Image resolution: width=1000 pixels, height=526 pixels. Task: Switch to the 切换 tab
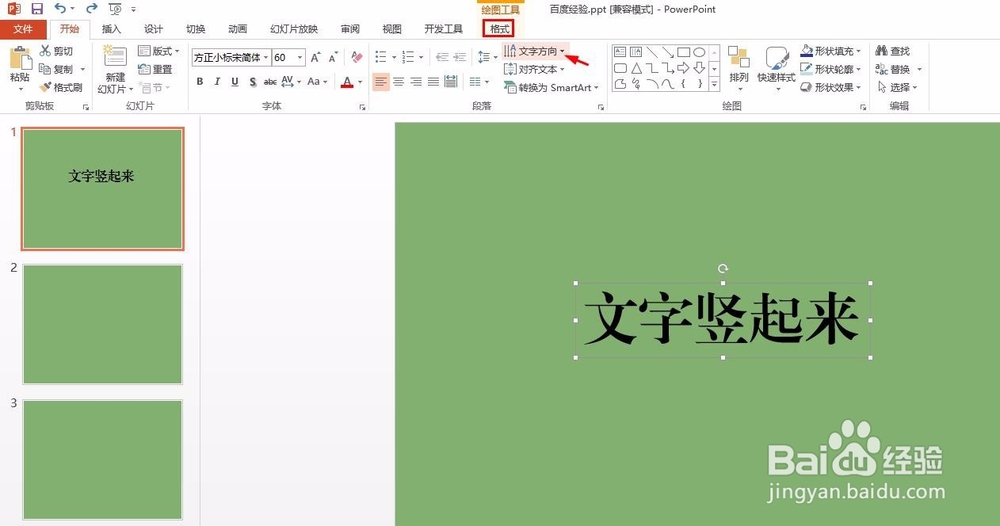coord(195,29)
